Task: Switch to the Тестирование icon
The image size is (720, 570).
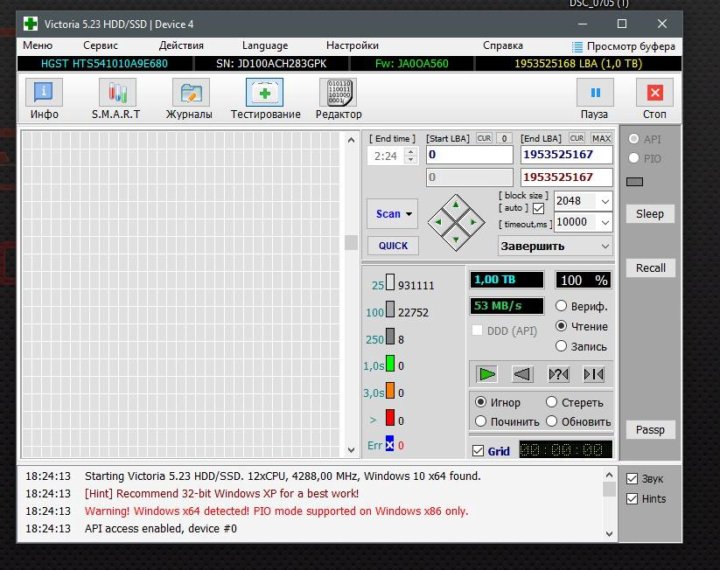Action: [x=265, y=95]
